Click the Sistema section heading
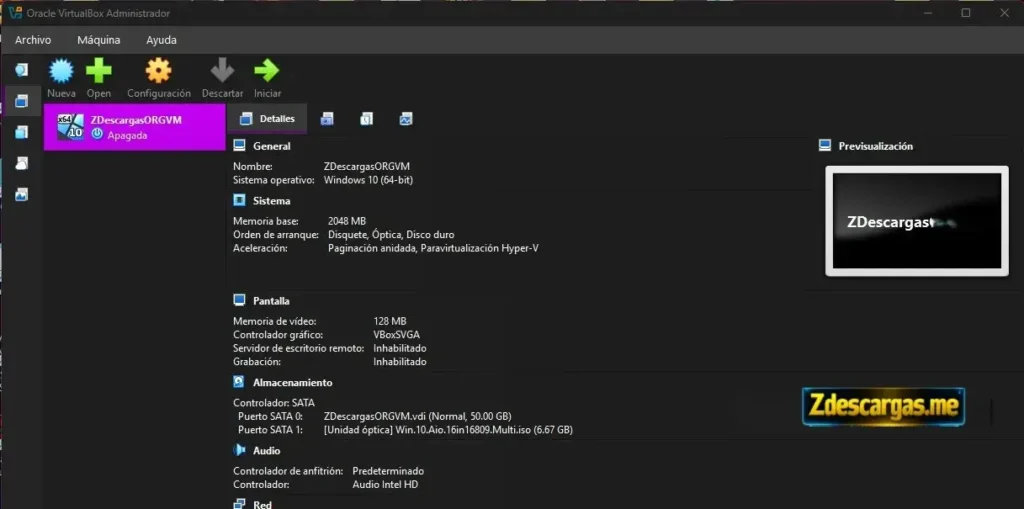 (272, 201)
